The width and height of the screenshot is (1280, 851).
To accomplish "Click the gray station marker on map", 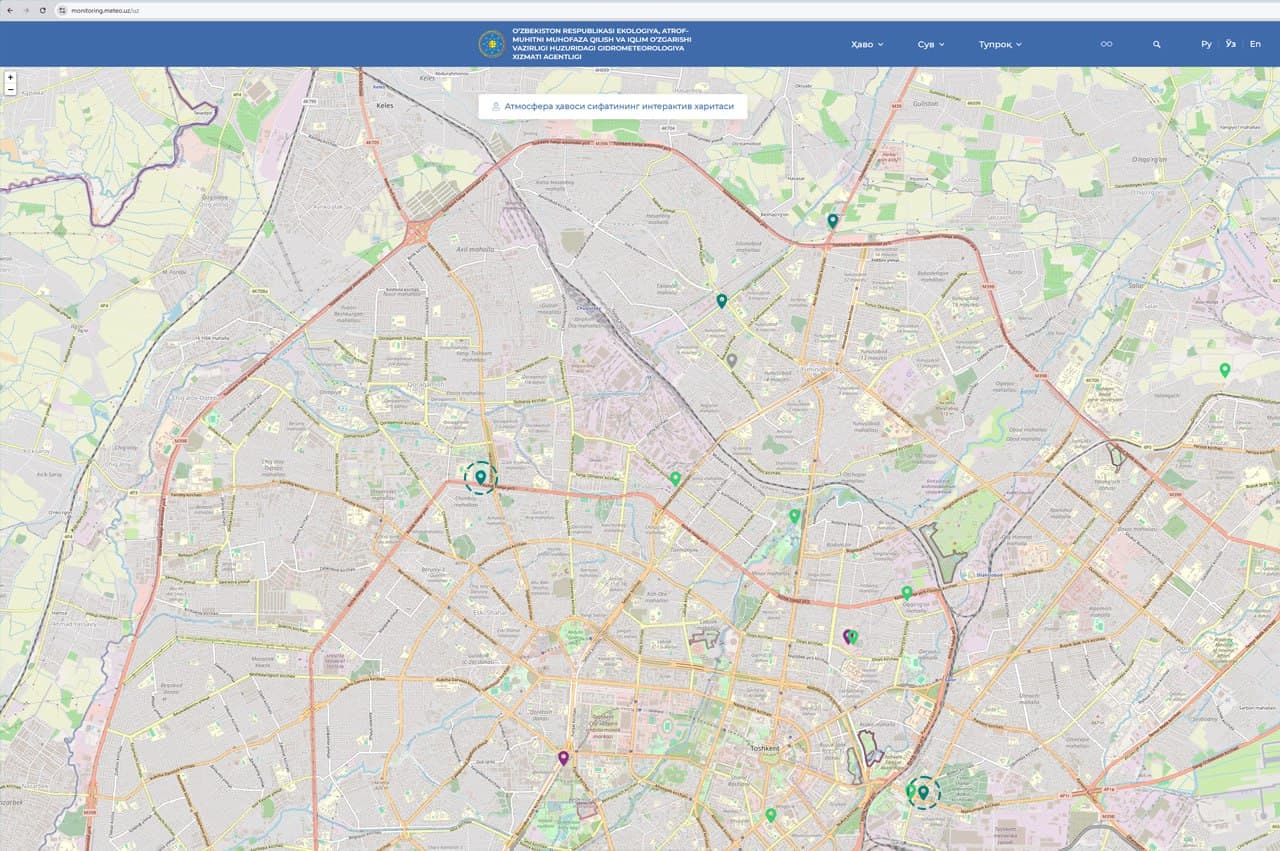I will (732, 359).
